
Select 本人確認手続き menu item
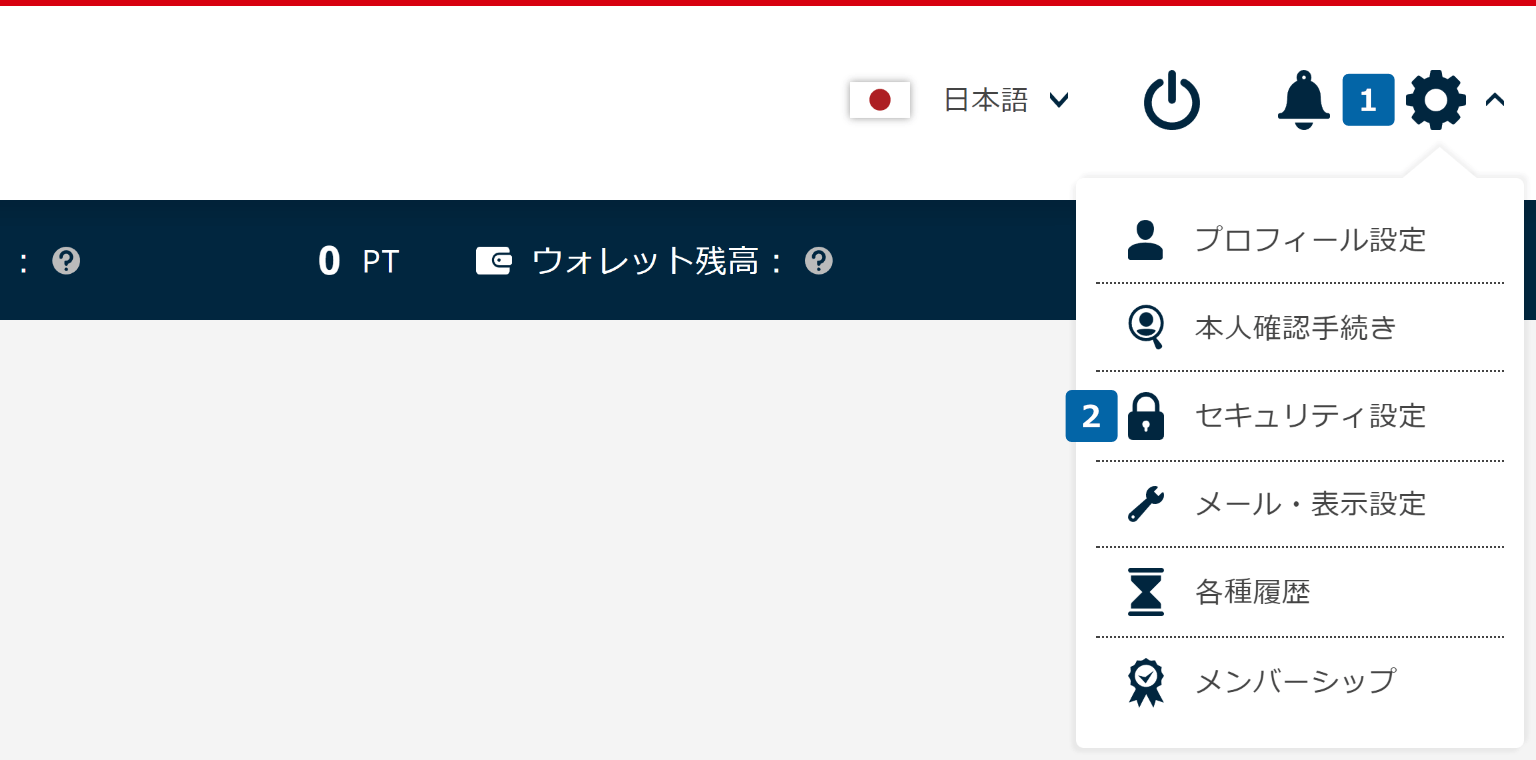[1300, 327]
